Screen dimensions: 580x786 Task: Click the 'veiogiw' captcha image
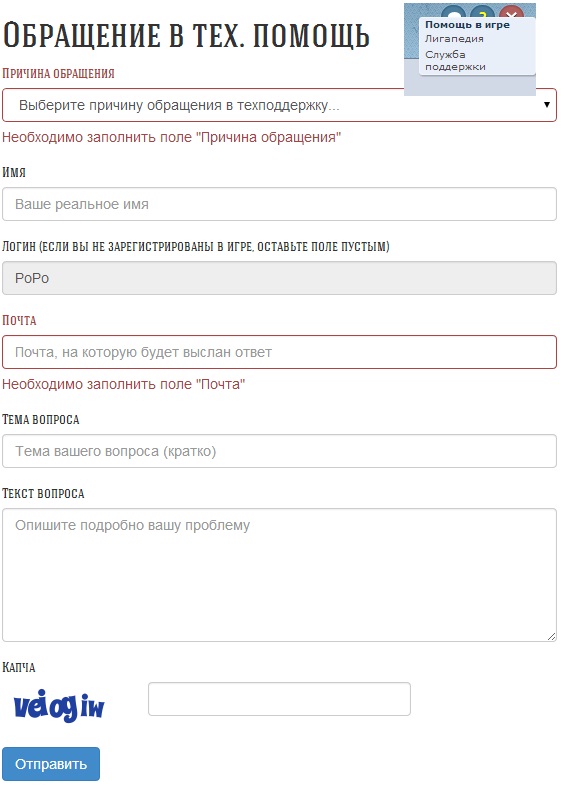[x=59, y=705]
